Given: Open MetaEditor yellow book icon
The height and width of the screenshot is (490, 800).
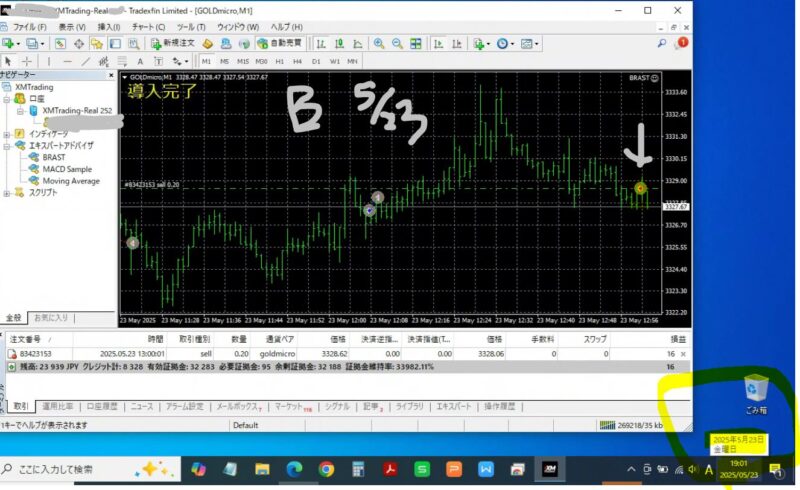Looking at the screenshot, I should 207,44.
